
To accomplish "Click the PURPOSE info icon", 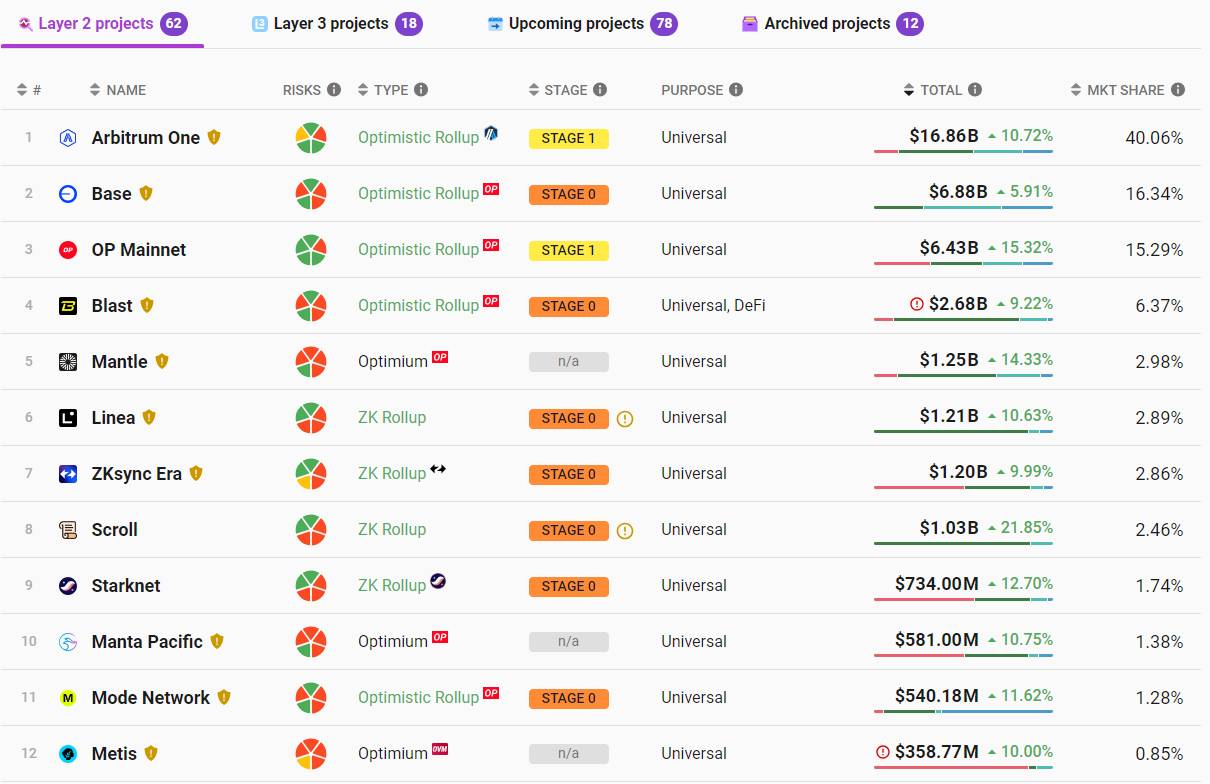I will coord(736,90).
